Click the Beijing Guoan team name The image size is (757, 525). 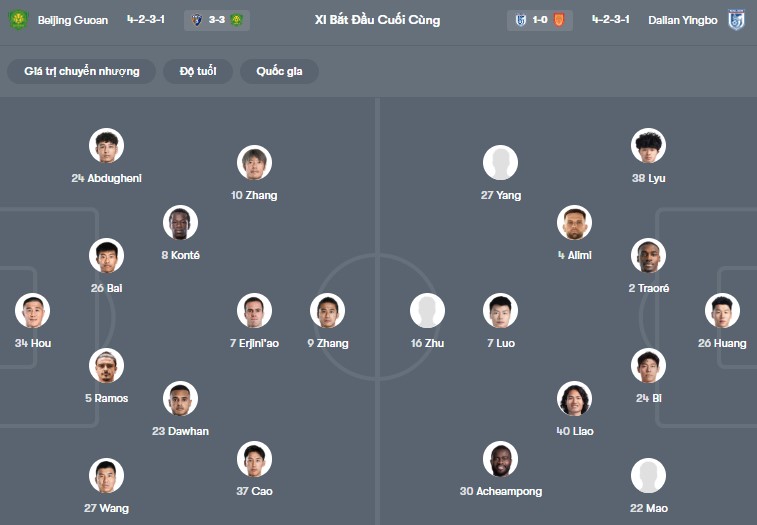pos(73,20)
